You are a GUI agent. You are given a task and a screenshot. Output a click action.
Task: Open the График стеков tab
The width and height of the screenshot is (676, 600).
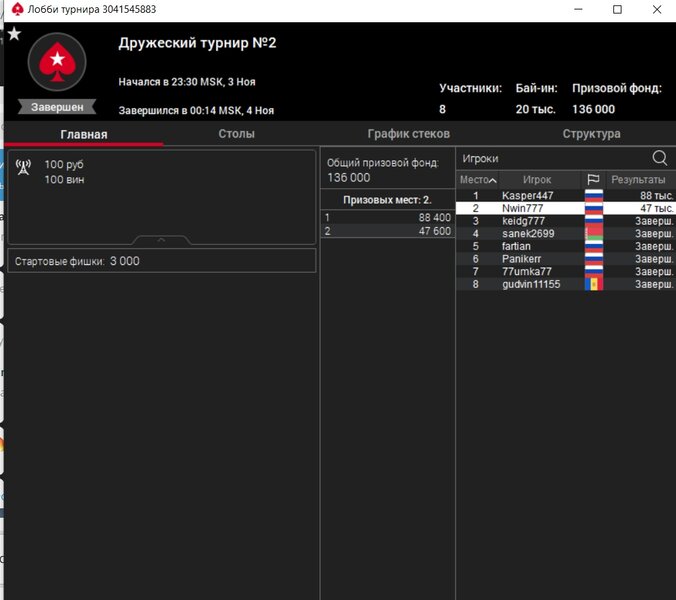pyautogui.click(x=408, y=134)
